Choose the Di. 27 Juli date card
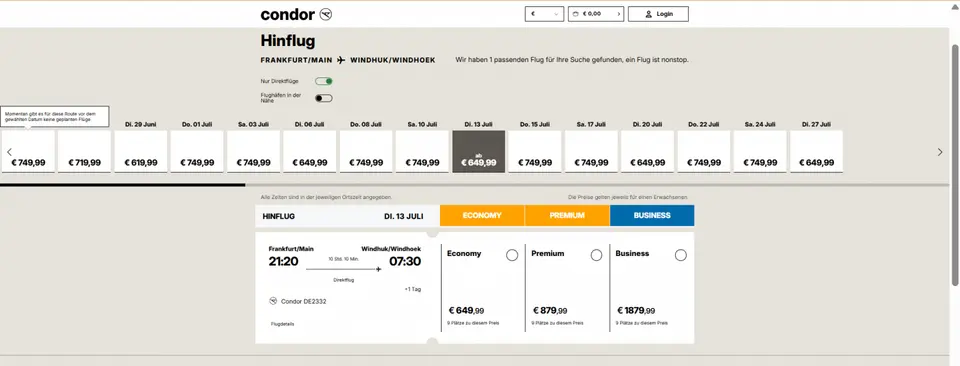 (817, 151)
